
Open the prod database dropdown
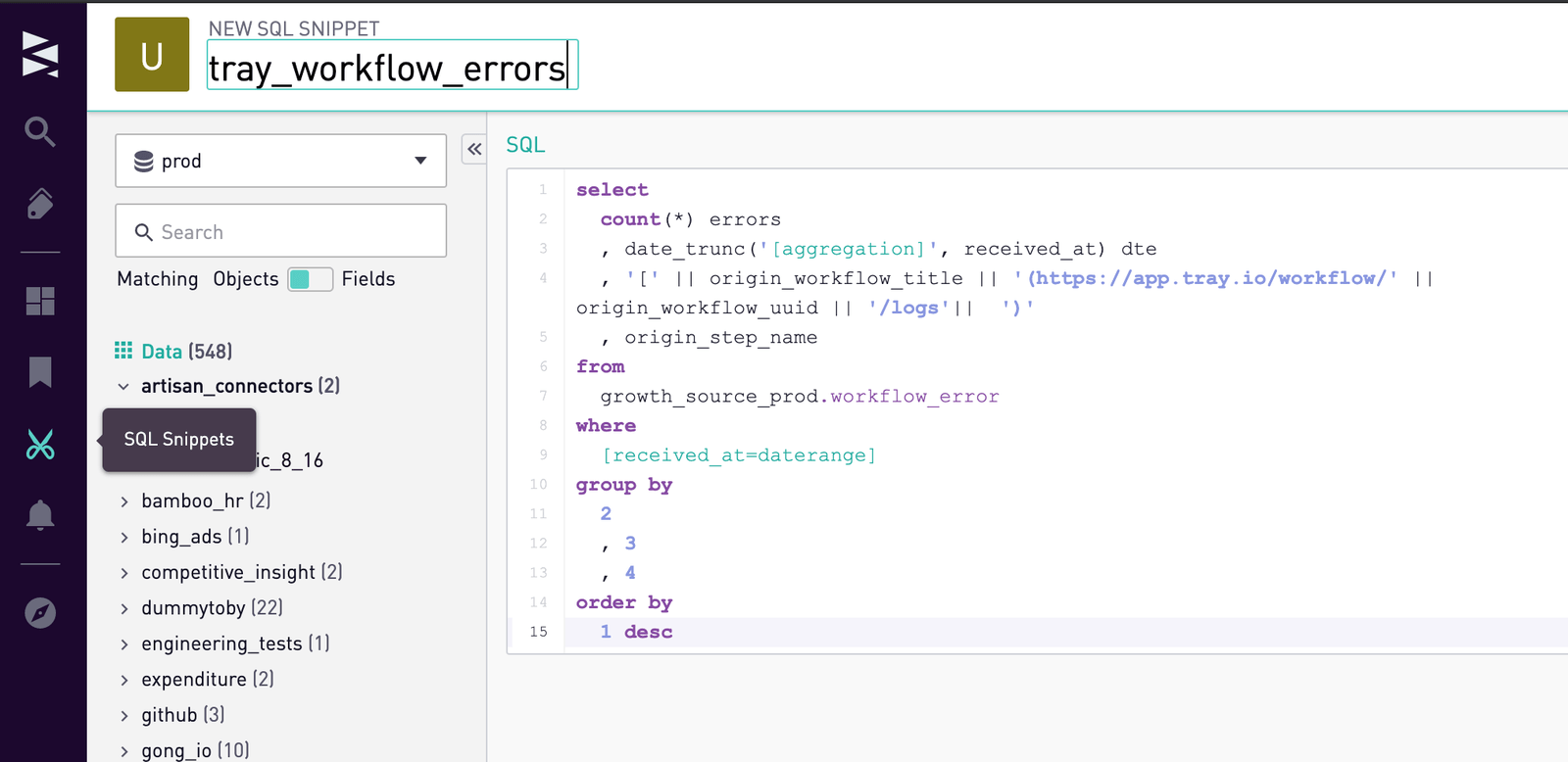pos(281,161)
